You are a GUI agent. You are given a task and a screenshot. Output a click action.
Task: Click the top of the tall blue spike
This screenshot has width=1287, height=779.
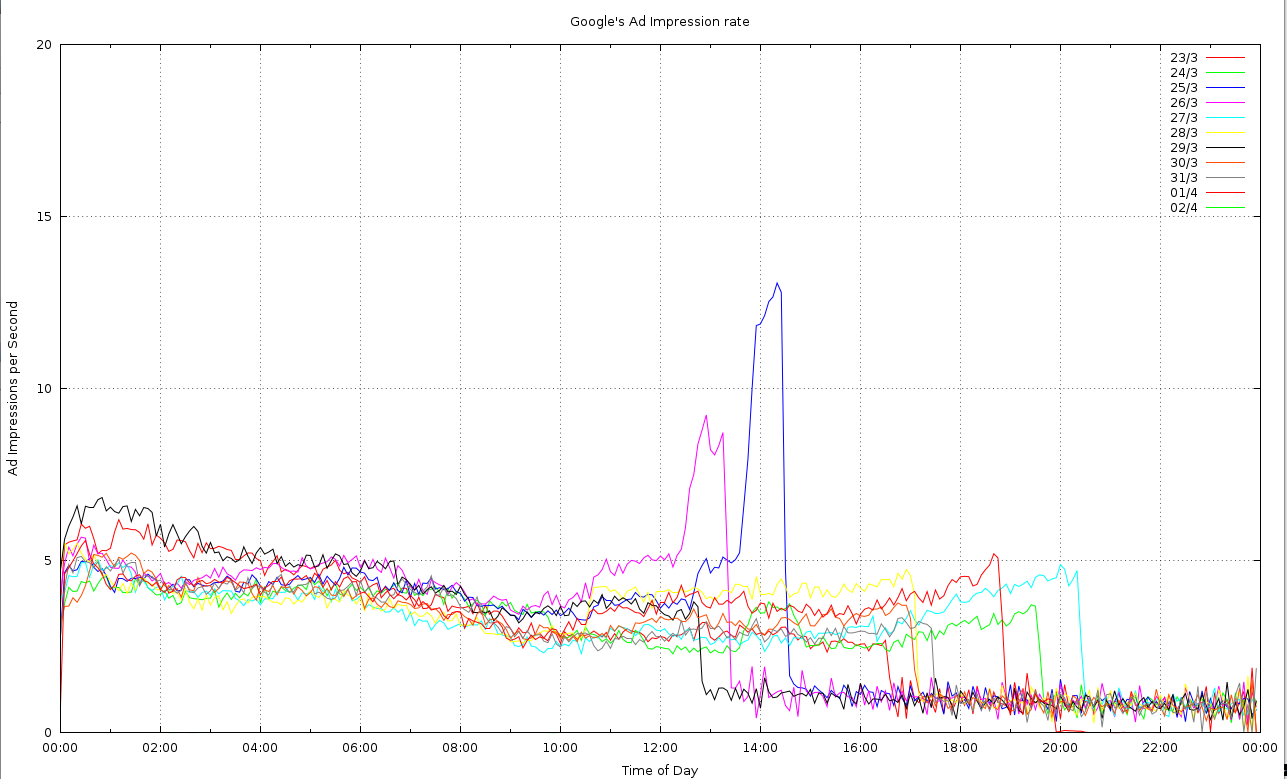point(777,284)
